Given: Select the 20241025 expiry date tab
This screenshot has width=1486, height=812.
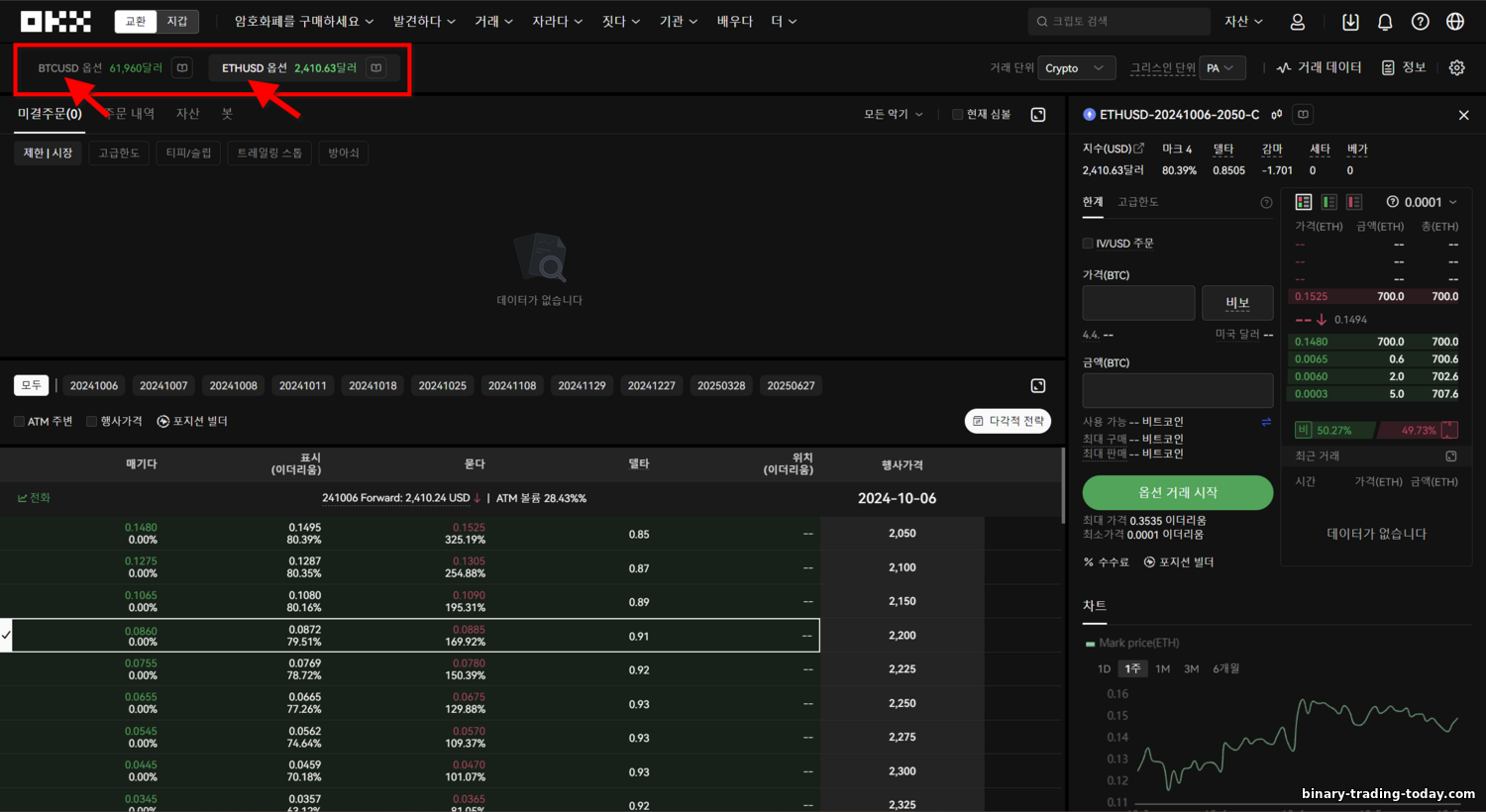Looking at the screenshot, I should [442, 386].
